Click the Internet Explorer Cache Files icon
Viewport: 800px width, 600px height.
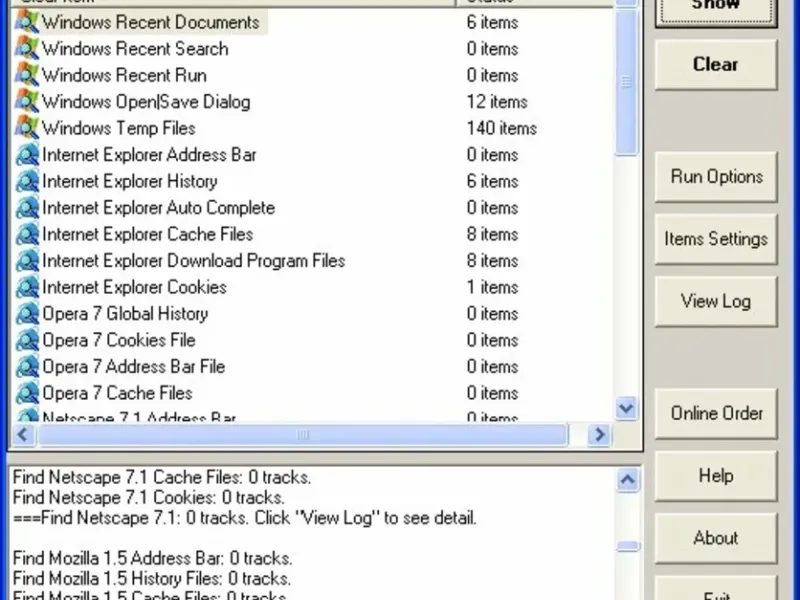point(27,234)
